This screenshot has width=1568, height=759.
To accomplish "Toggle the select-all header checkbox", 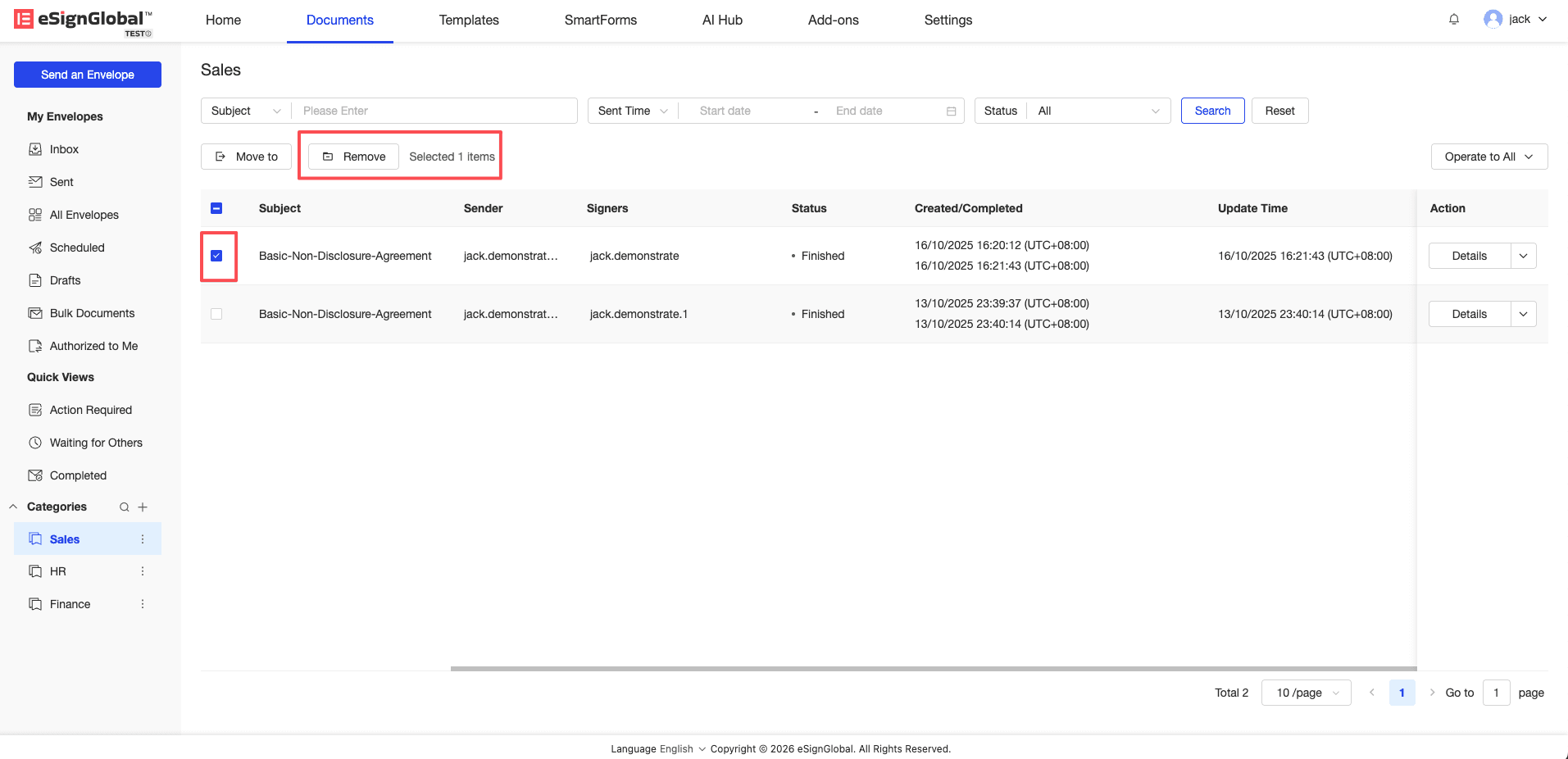I will click(216, 208).
